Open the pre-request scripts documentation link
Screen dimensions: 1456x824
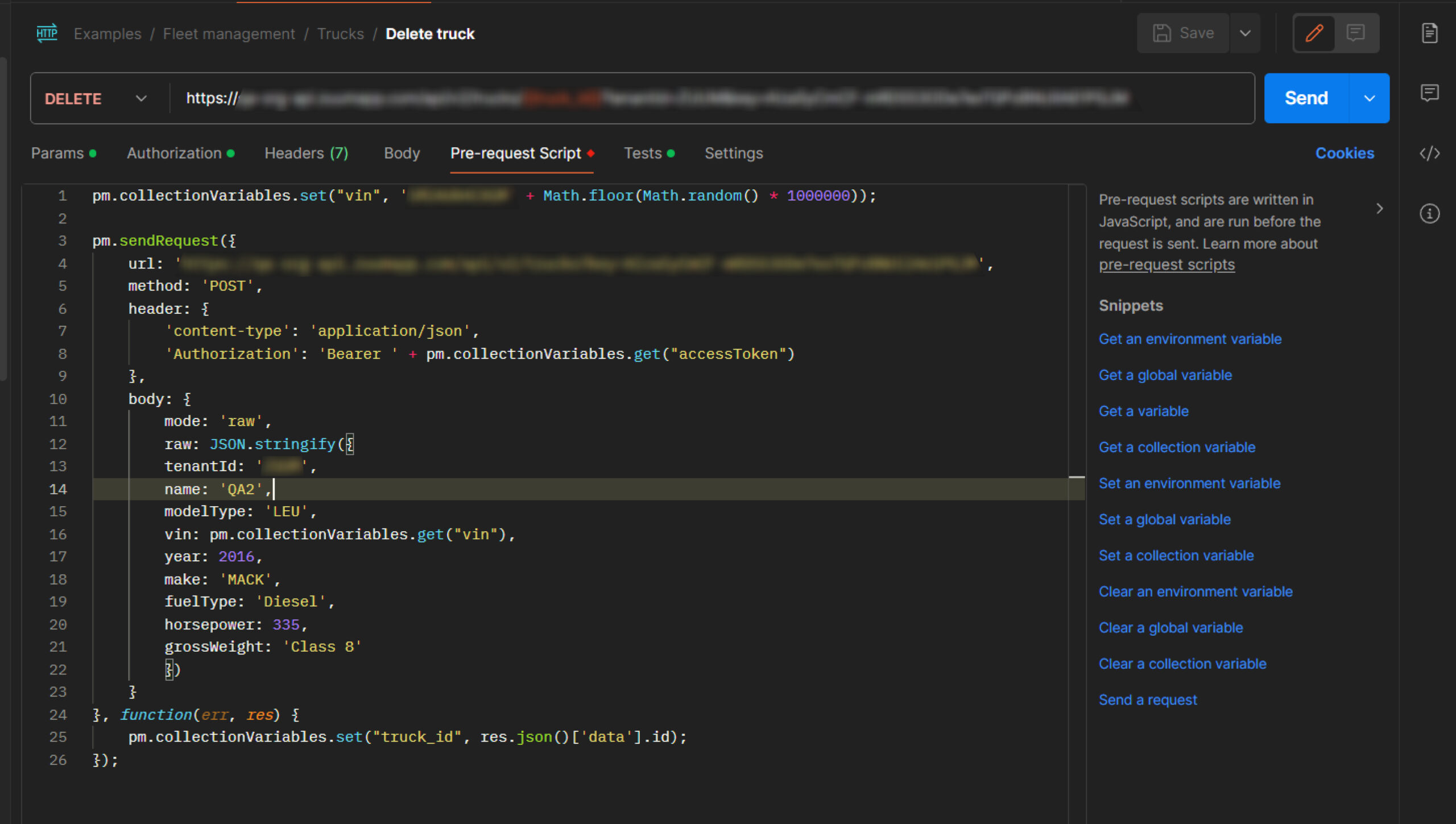point(1166,265)
